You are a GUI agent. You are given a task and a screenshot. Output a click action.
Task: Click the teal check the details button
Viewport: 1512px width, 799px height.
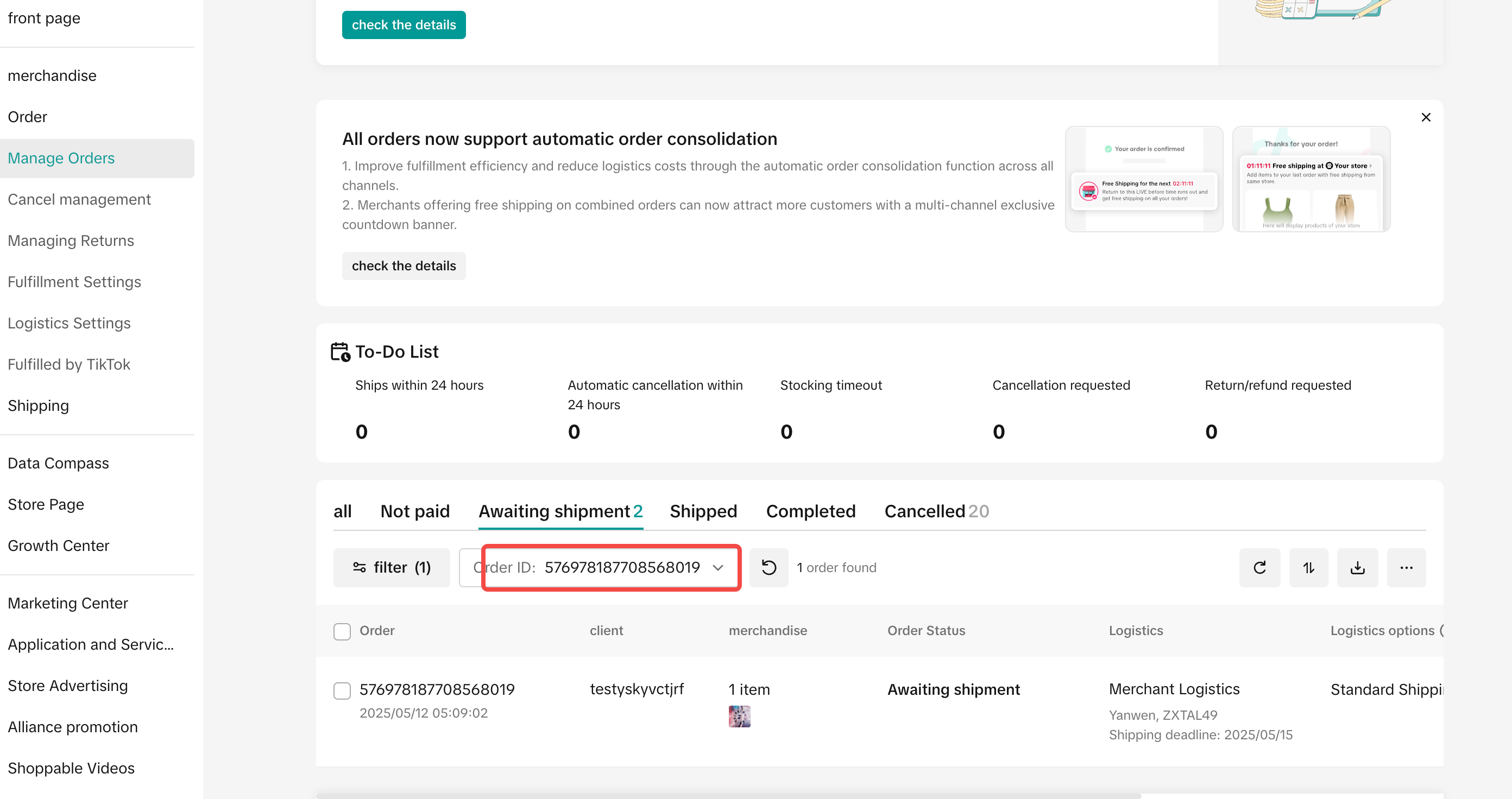point(404,24)
